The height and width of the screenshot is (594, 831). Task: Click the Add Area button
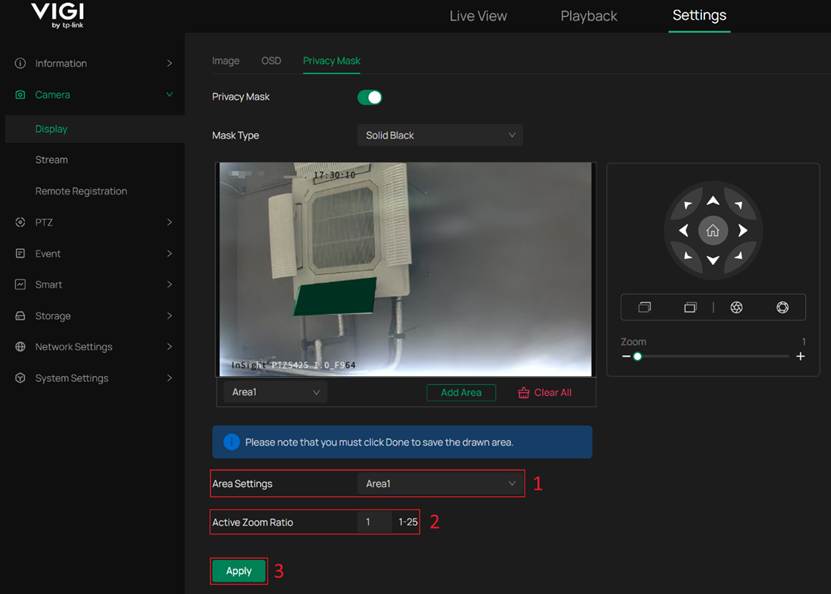pyautogui.click(x=460, y=392)
